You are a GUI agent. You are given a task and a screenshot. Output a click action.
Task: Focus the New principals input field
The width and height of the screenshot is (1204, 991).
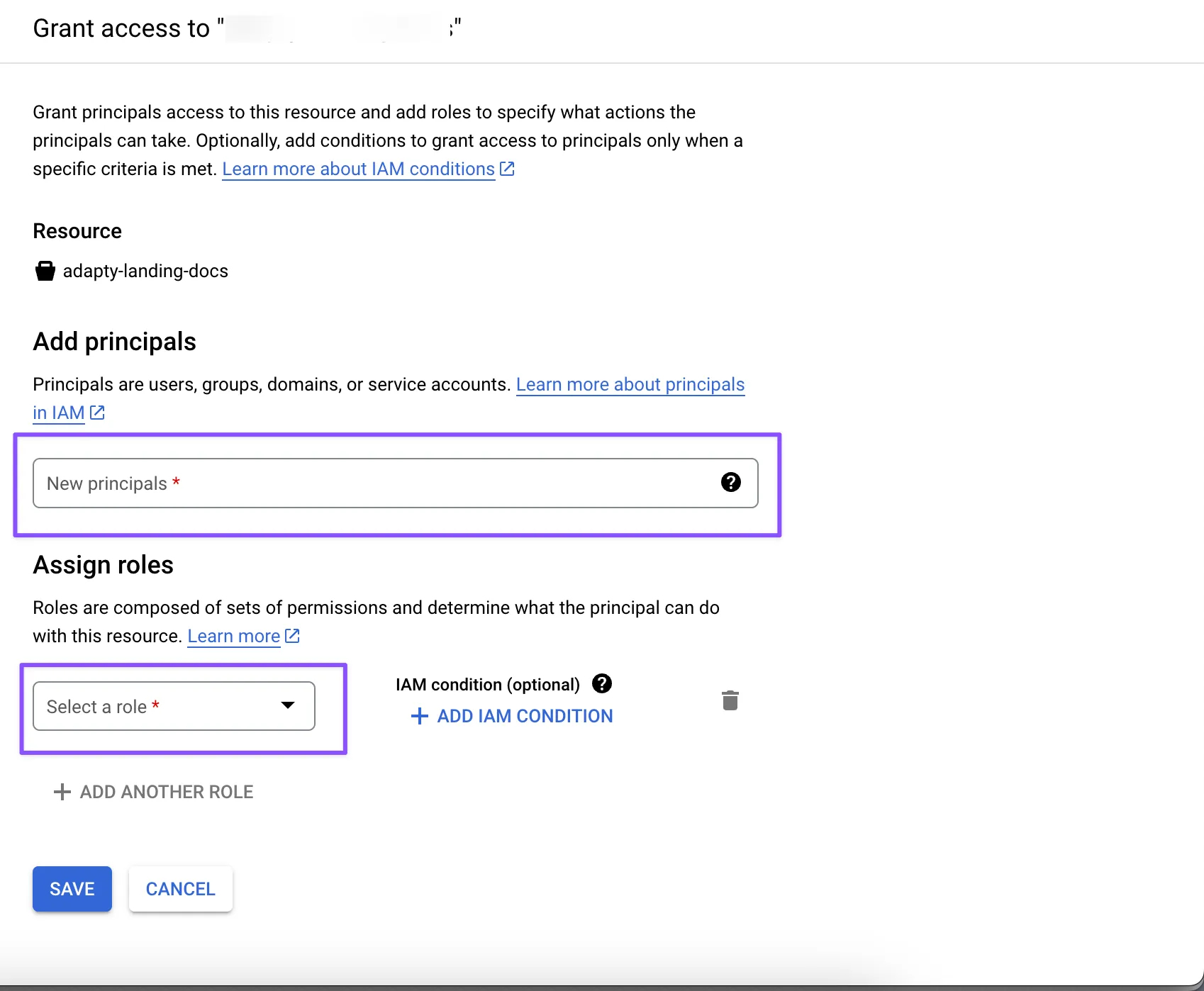(x=369, y=483)
